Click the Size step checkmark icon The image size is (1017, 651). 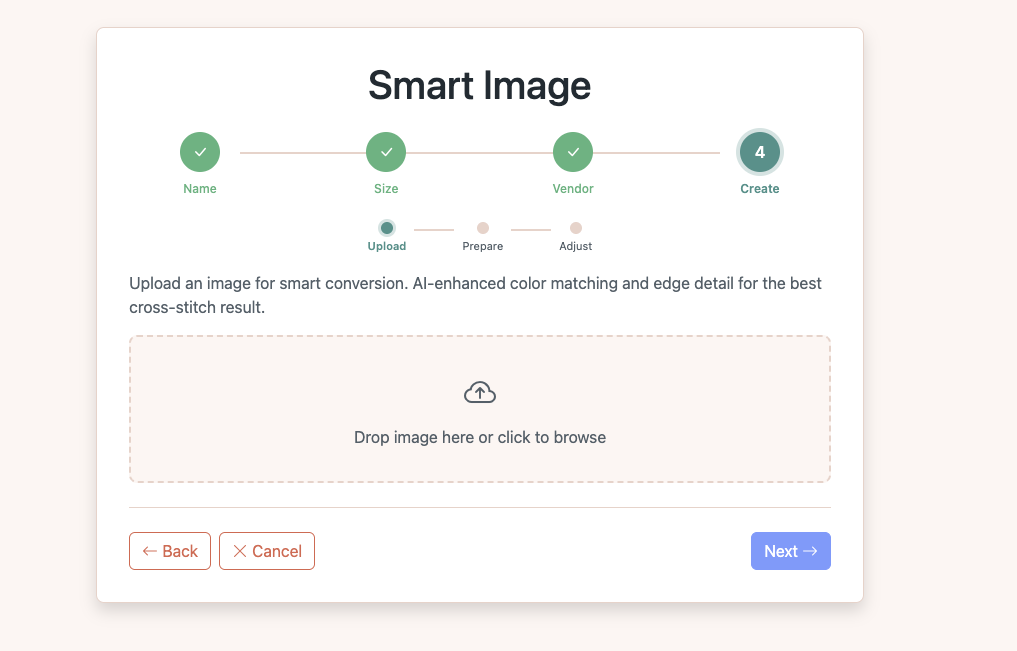coord(386,151)
